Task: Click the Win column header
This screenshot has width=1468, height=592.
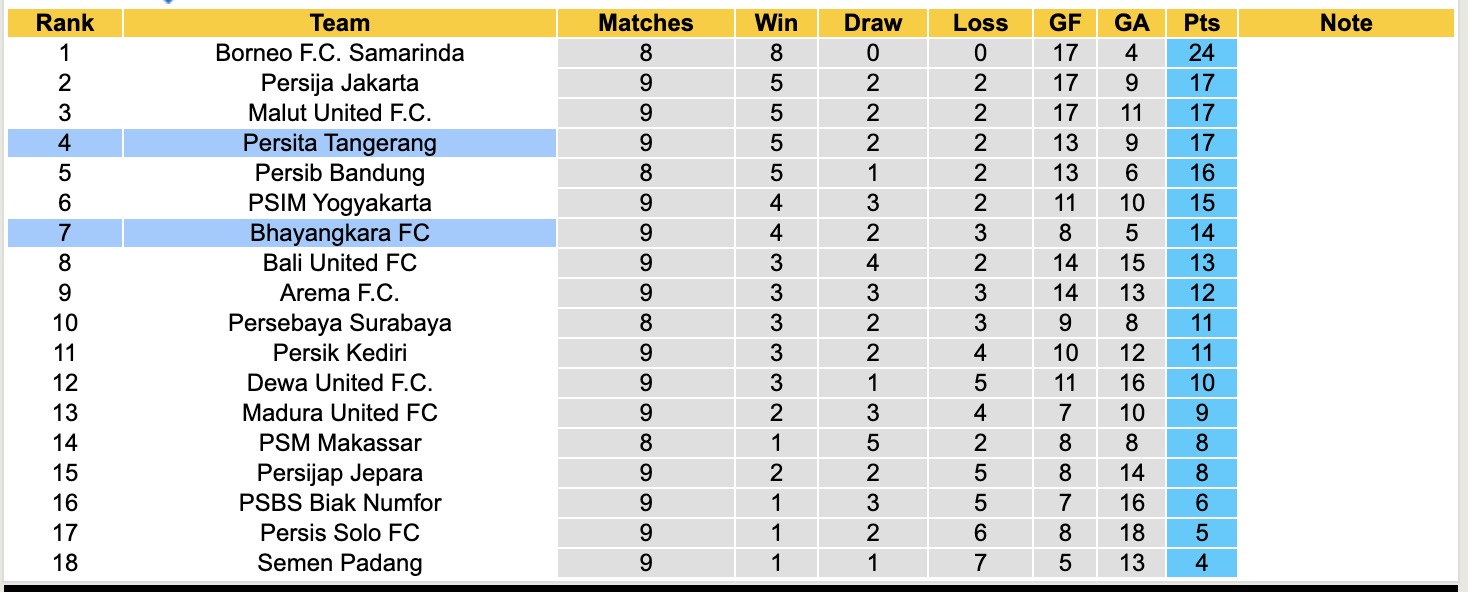Action: point(777,23)
